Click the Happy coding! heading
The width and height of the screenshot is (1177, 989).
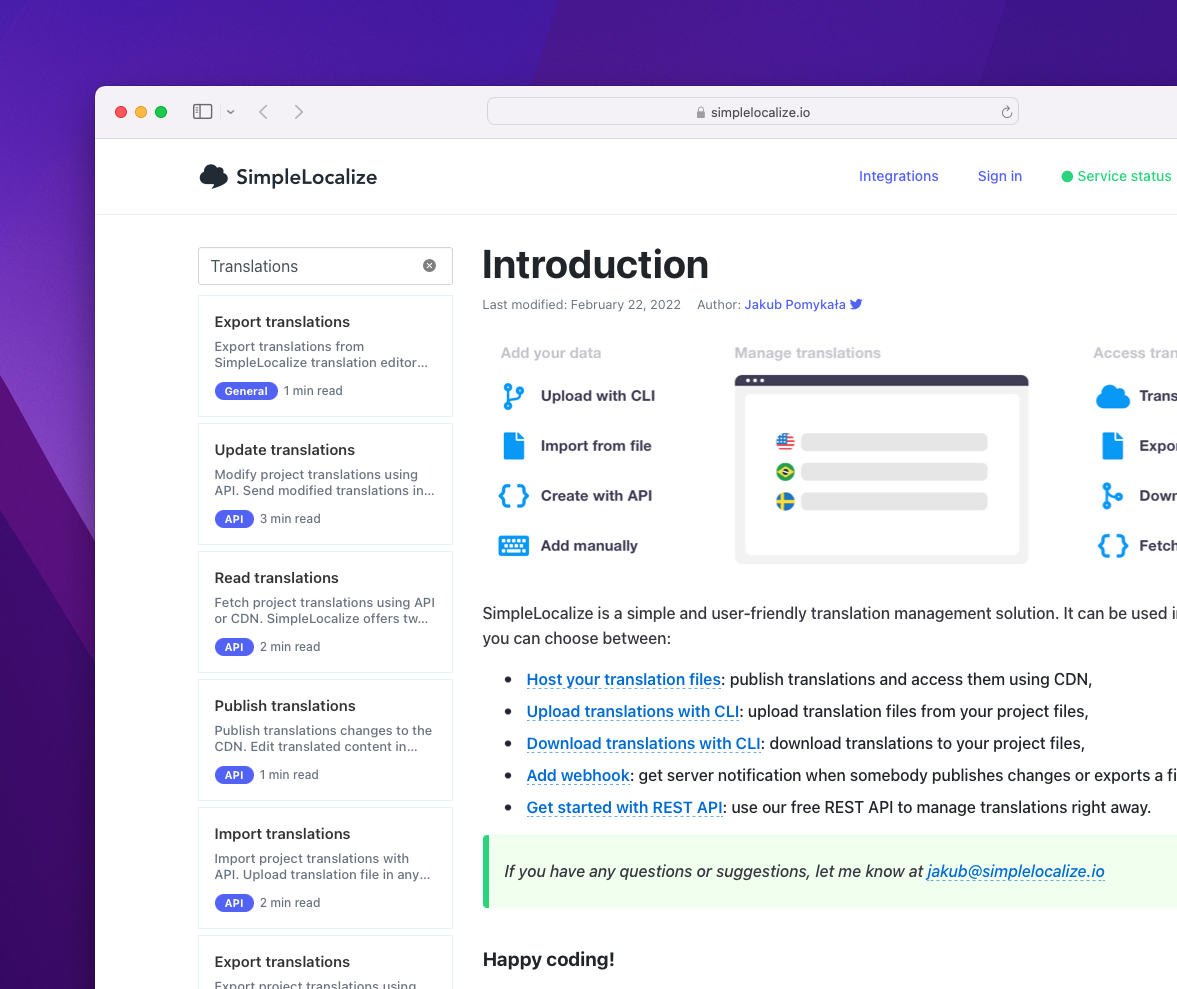click(x=549, y=960)
